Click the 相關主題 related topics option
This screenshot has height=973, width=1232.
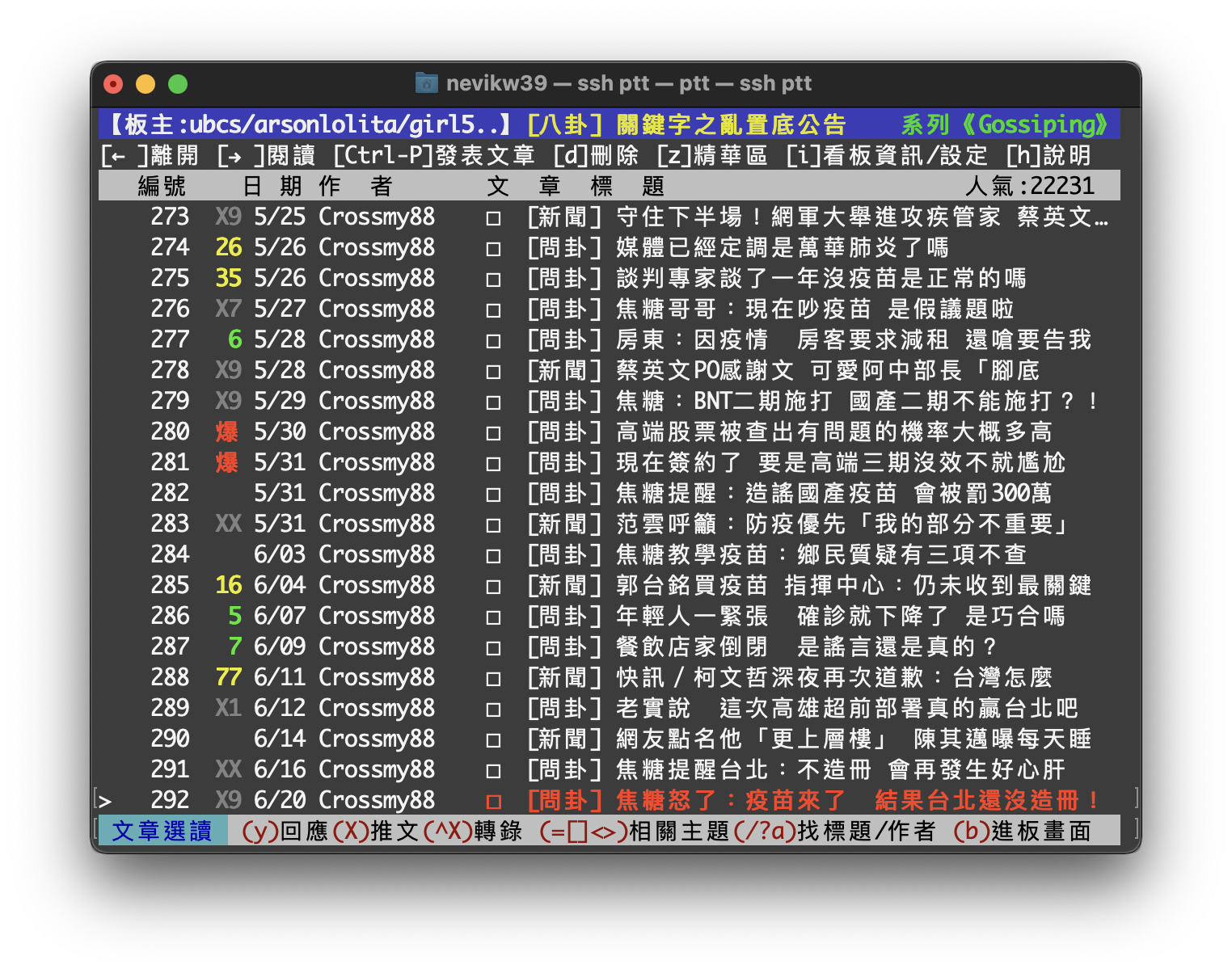(x=635, y=831)
